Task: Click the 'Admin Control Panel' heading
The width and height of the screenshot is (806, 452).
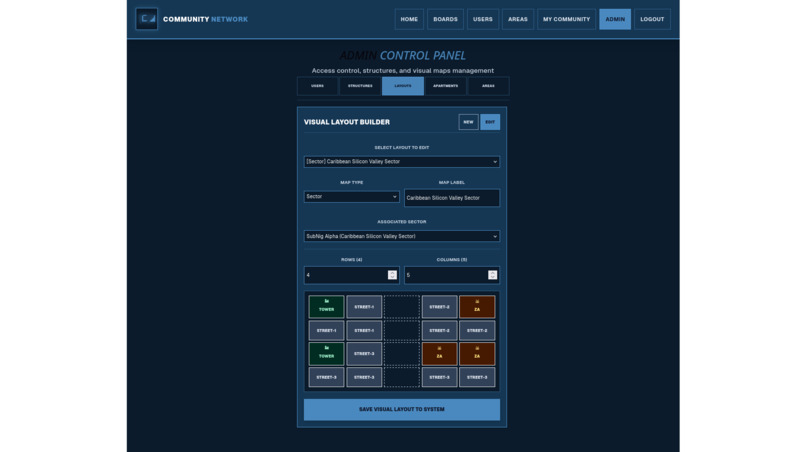Action: 402,55
